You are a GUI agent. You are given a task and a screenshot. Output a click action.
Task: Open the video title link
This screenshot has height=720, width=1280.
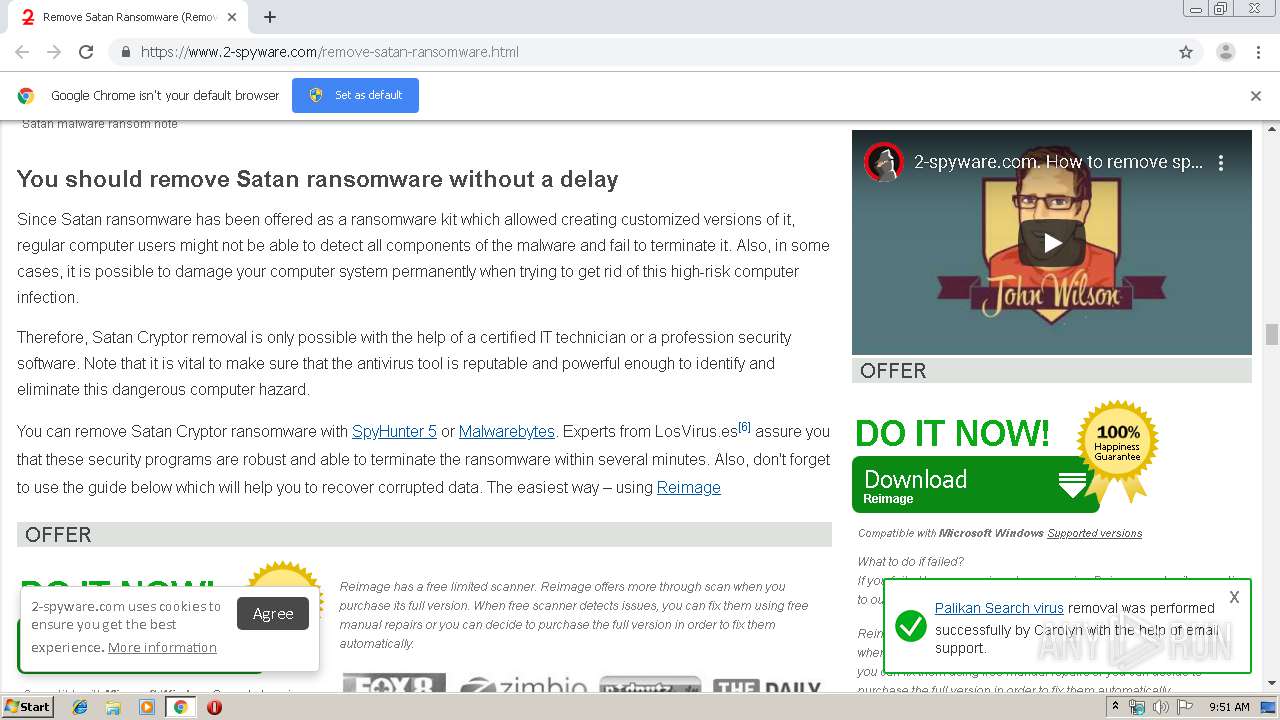[x=1058, y=162]
